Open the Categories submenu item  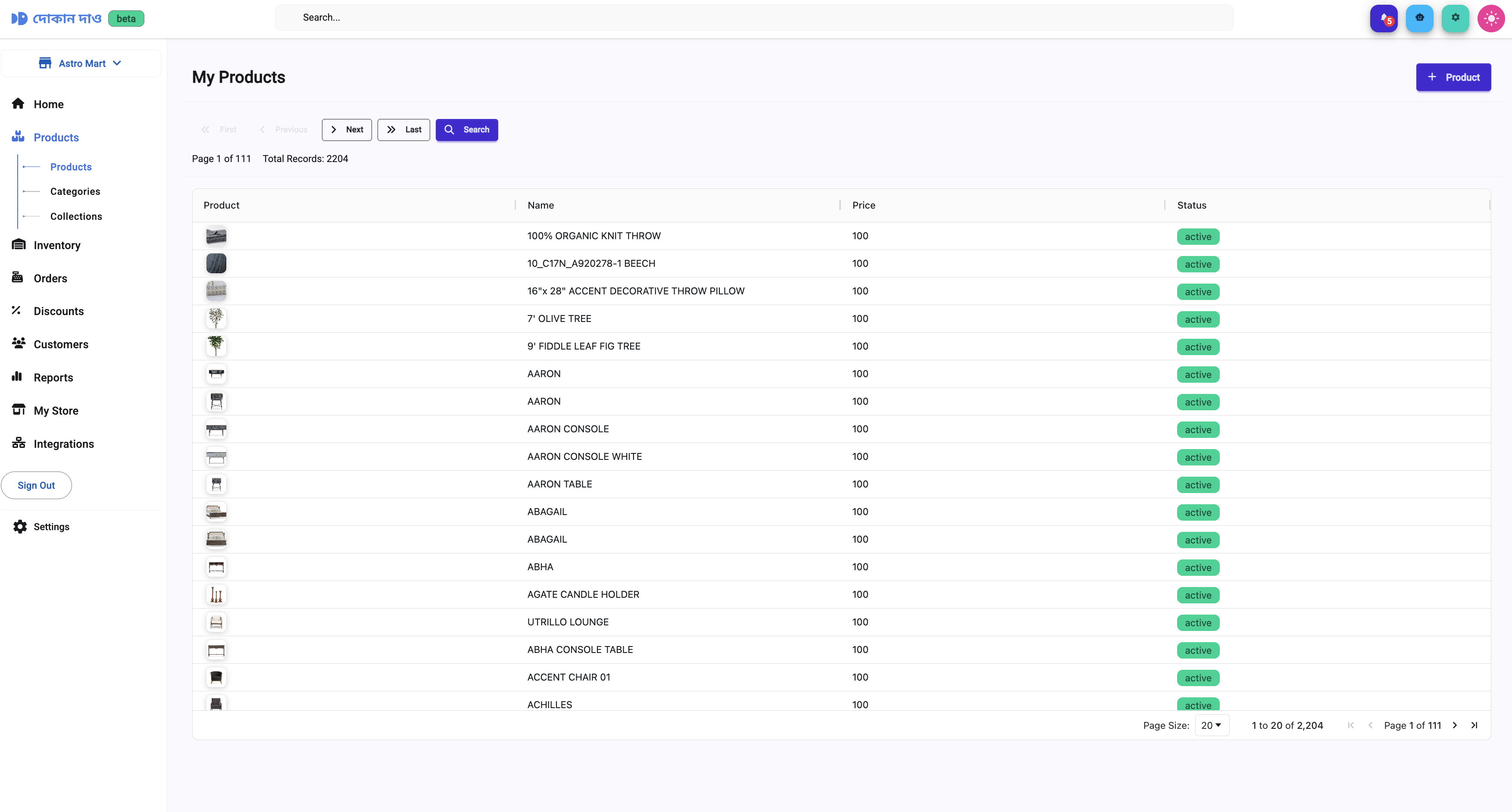coord(75,191)
